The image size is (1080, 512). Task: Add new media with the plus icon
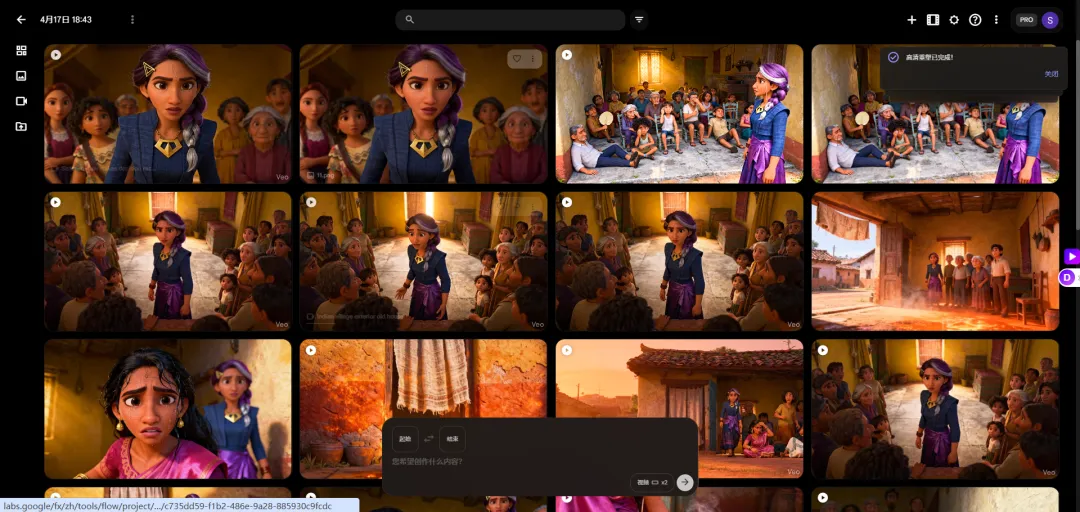click(911, 20)
